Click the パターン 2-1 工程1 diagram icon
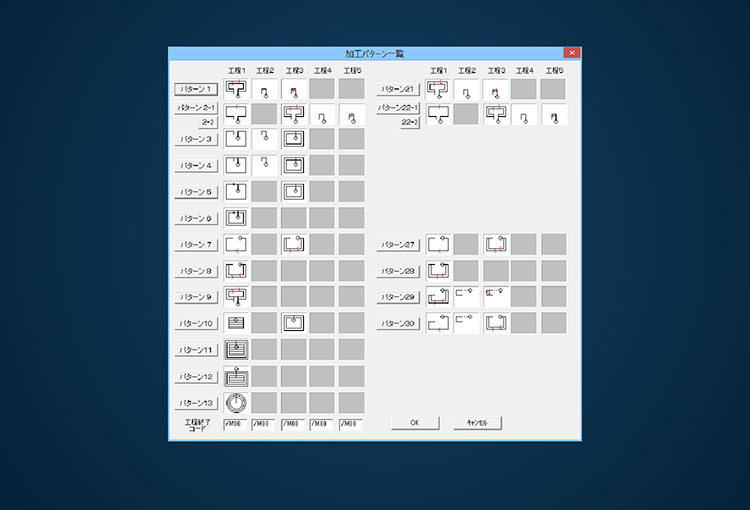 (236, 114)
